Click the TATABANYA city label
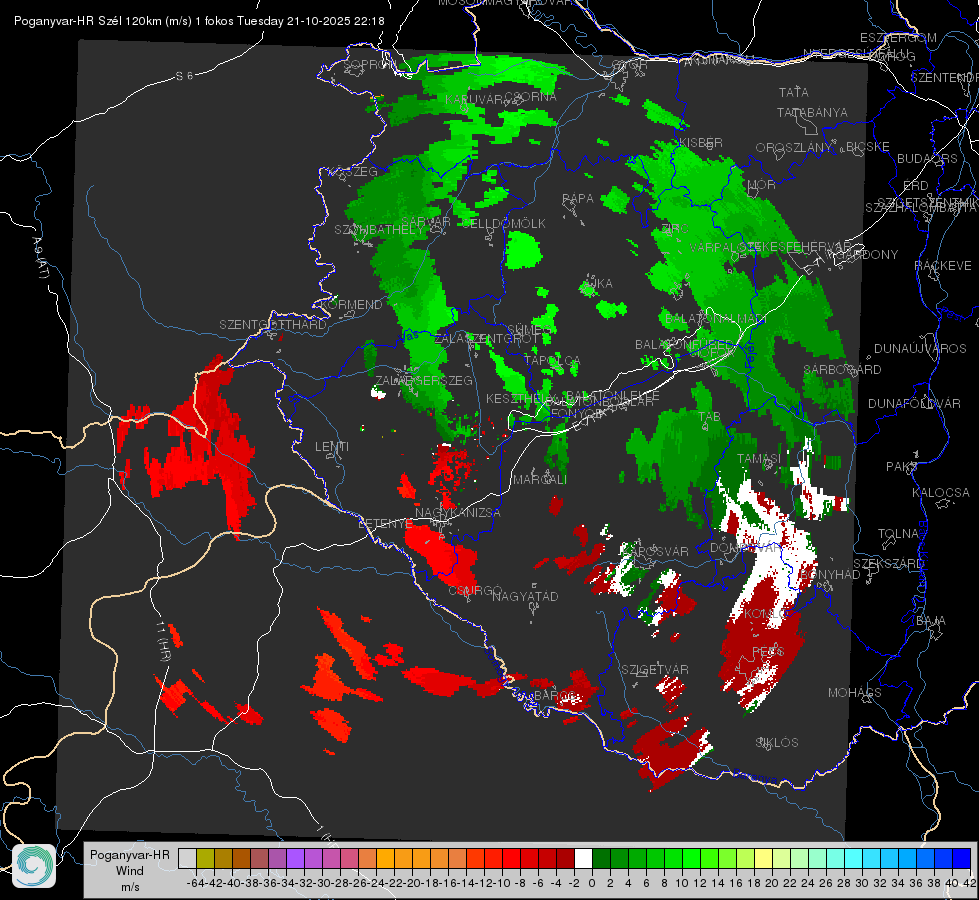The image size is (979, 900). click(x=812, y=112)
